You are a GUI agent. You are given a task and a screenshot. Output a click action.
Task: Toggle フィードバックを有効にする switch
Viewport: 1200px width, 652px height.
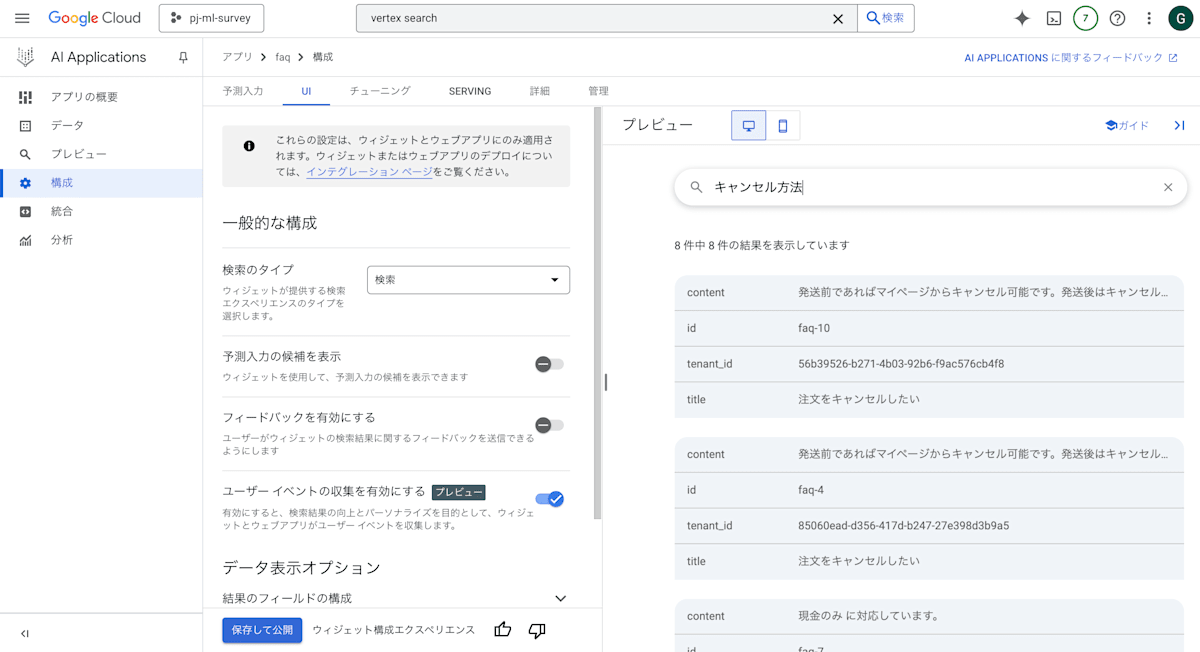[549, 425]
